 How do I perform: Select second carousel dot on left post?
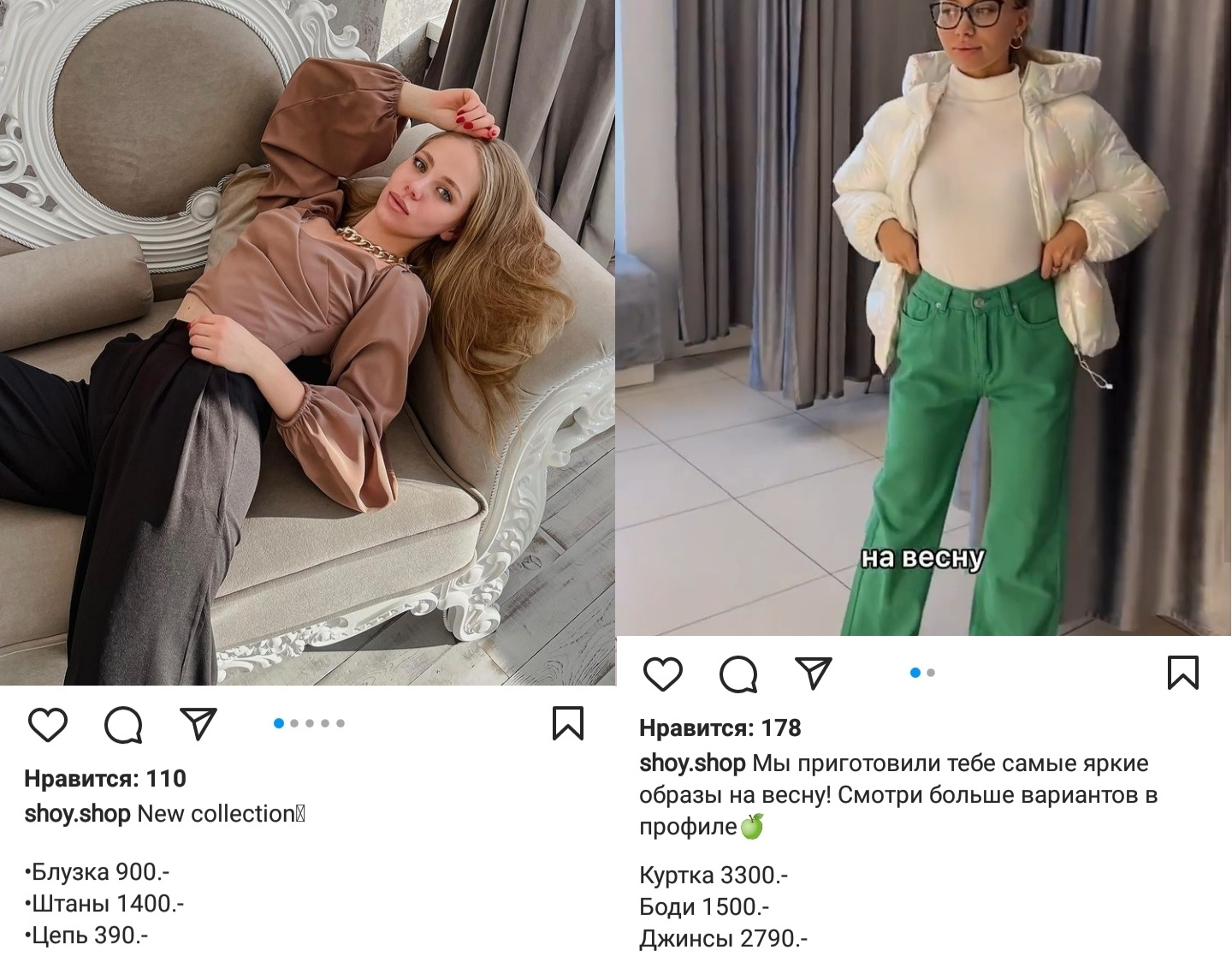pos(294,723)
